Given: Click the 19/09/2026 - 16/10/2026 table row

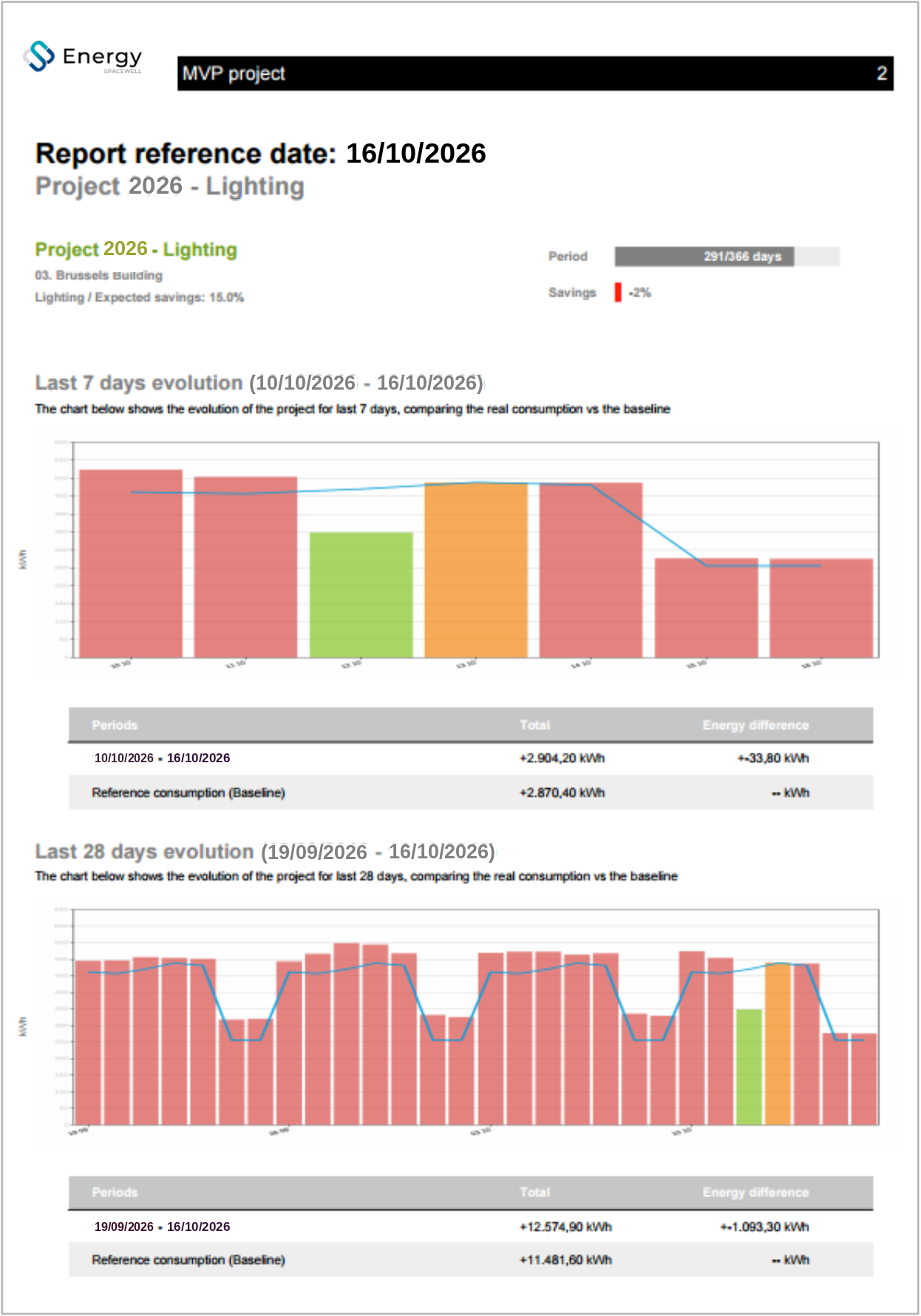Looking at the screenshot, I should pos(471,1227).
